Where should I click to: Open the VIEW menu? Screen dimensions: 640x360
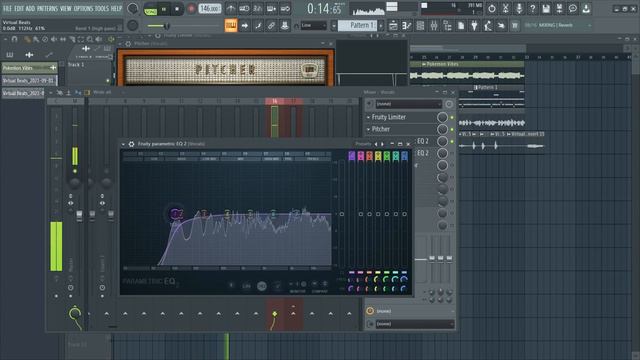(x=66, y=8)
